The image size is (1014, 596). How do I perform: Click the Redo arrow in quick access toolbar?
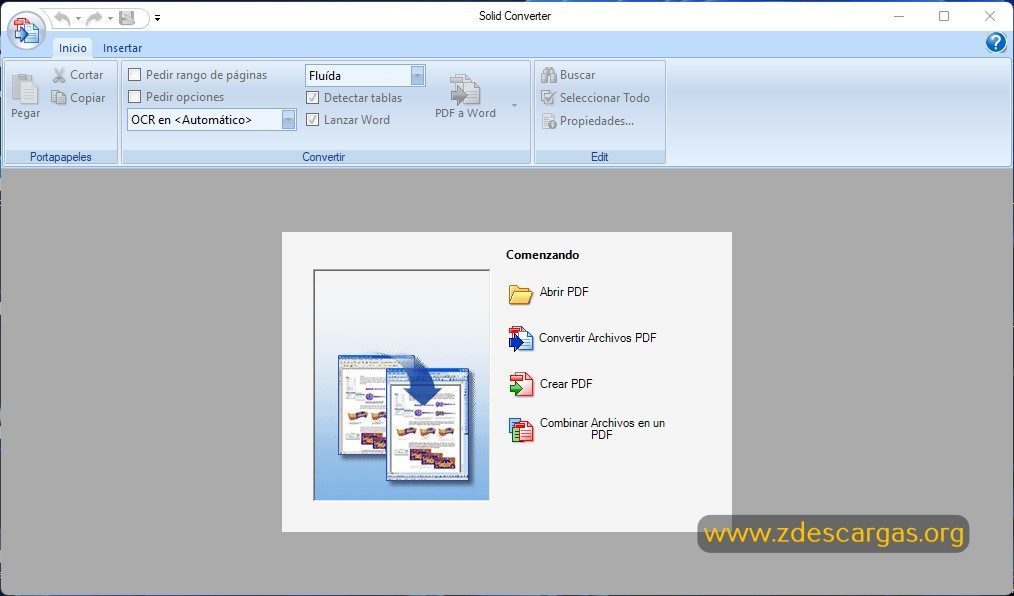pos(94,18)
